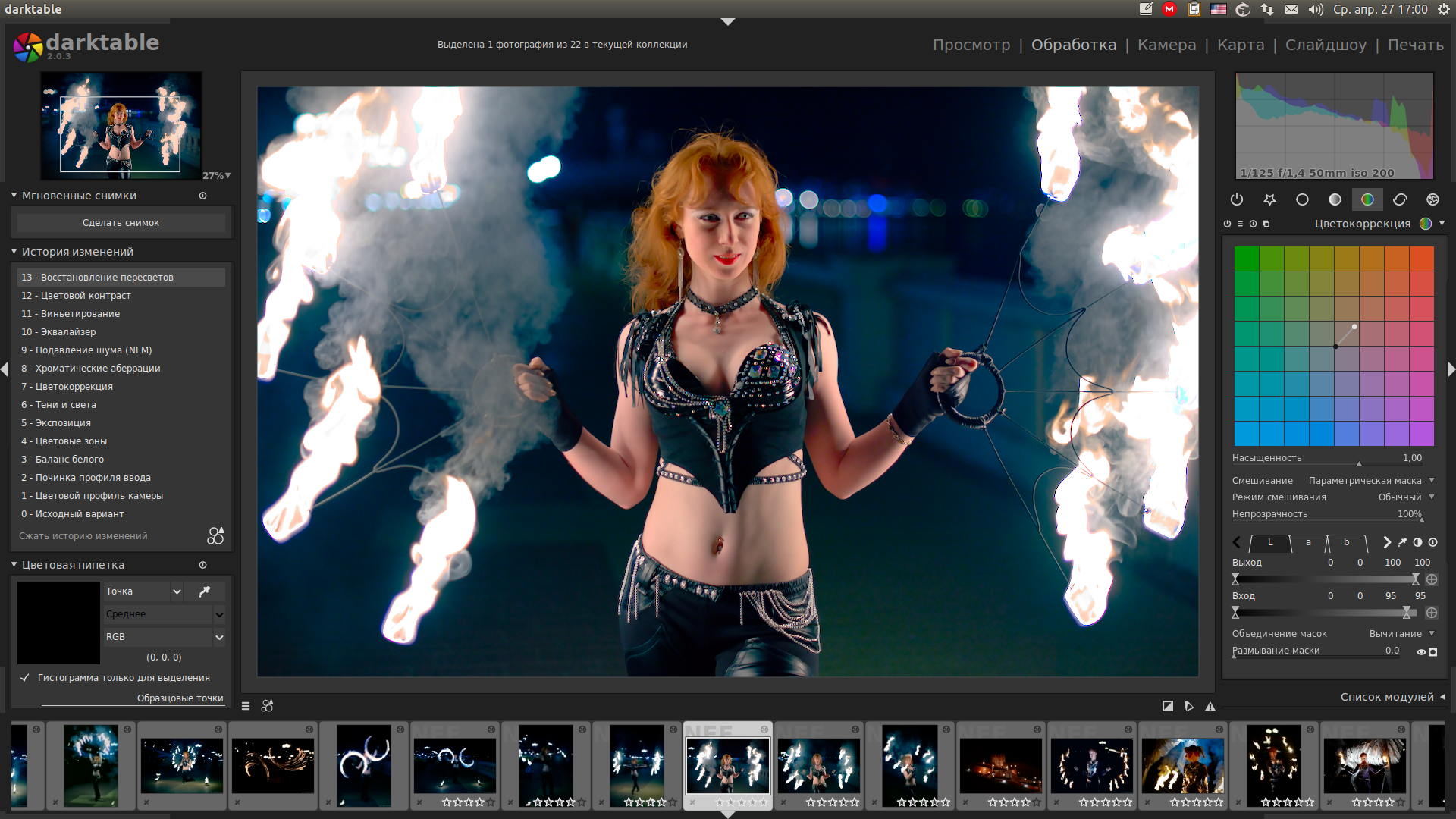This screenshot has height=819, width=1456.
Task: Open the Среднее statistic dropdown
Action: pyautogui.click(x=165, y=614)
